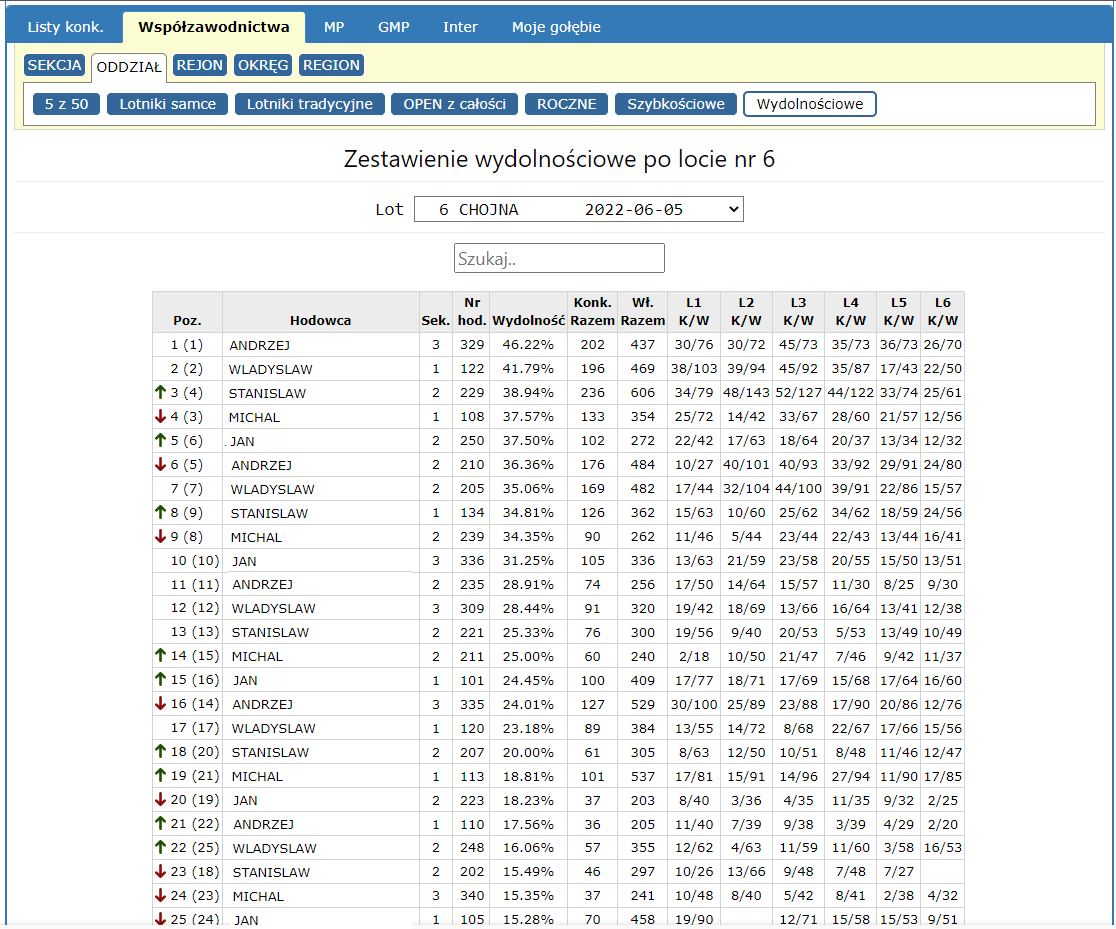Click the 5 z 50 button
Screen dimensions: 1116x929
[66, 104]
